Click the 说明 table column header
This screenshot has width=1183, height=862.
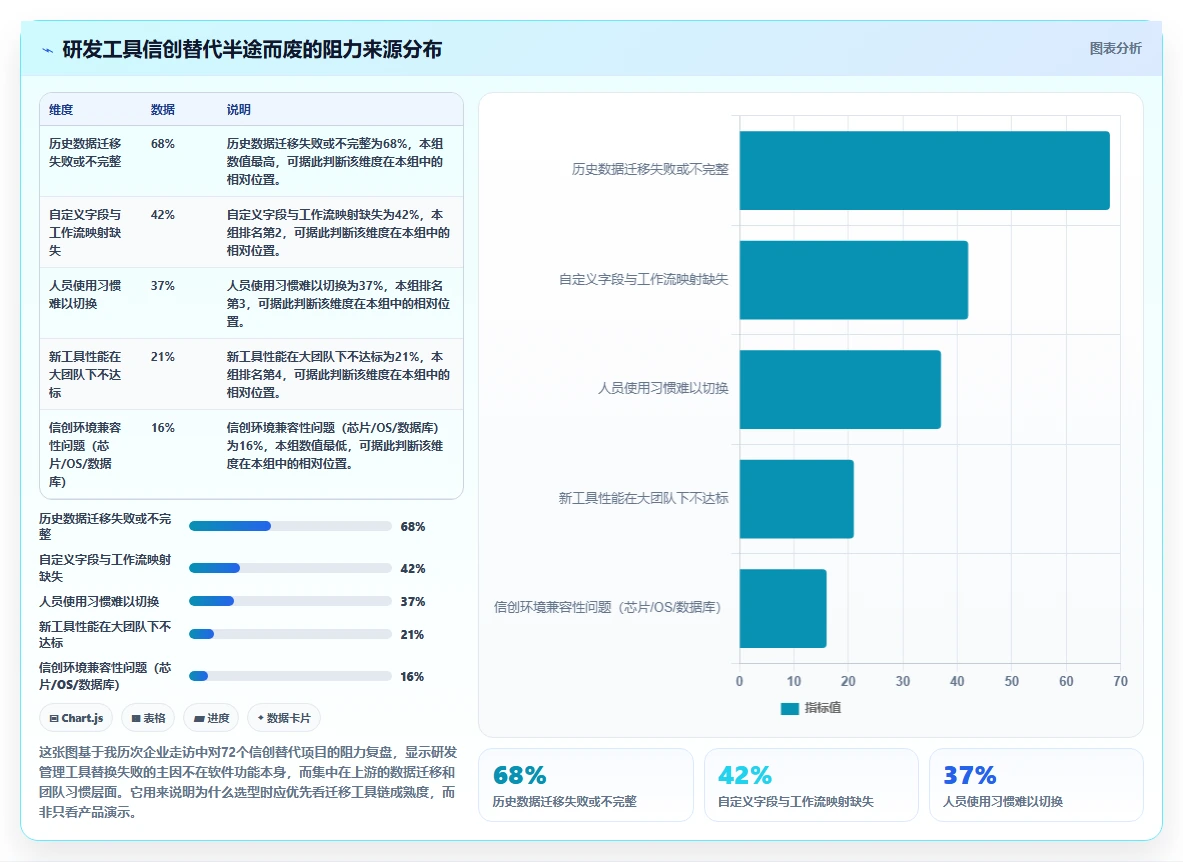point(238,109)
